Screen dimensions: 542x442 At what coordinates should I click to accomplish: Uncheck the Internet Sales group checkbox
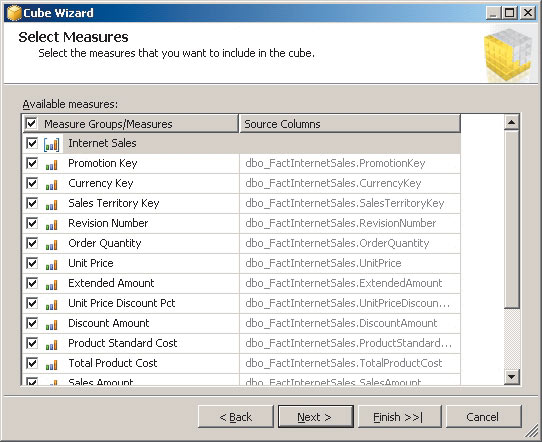(x=32, y=143)
